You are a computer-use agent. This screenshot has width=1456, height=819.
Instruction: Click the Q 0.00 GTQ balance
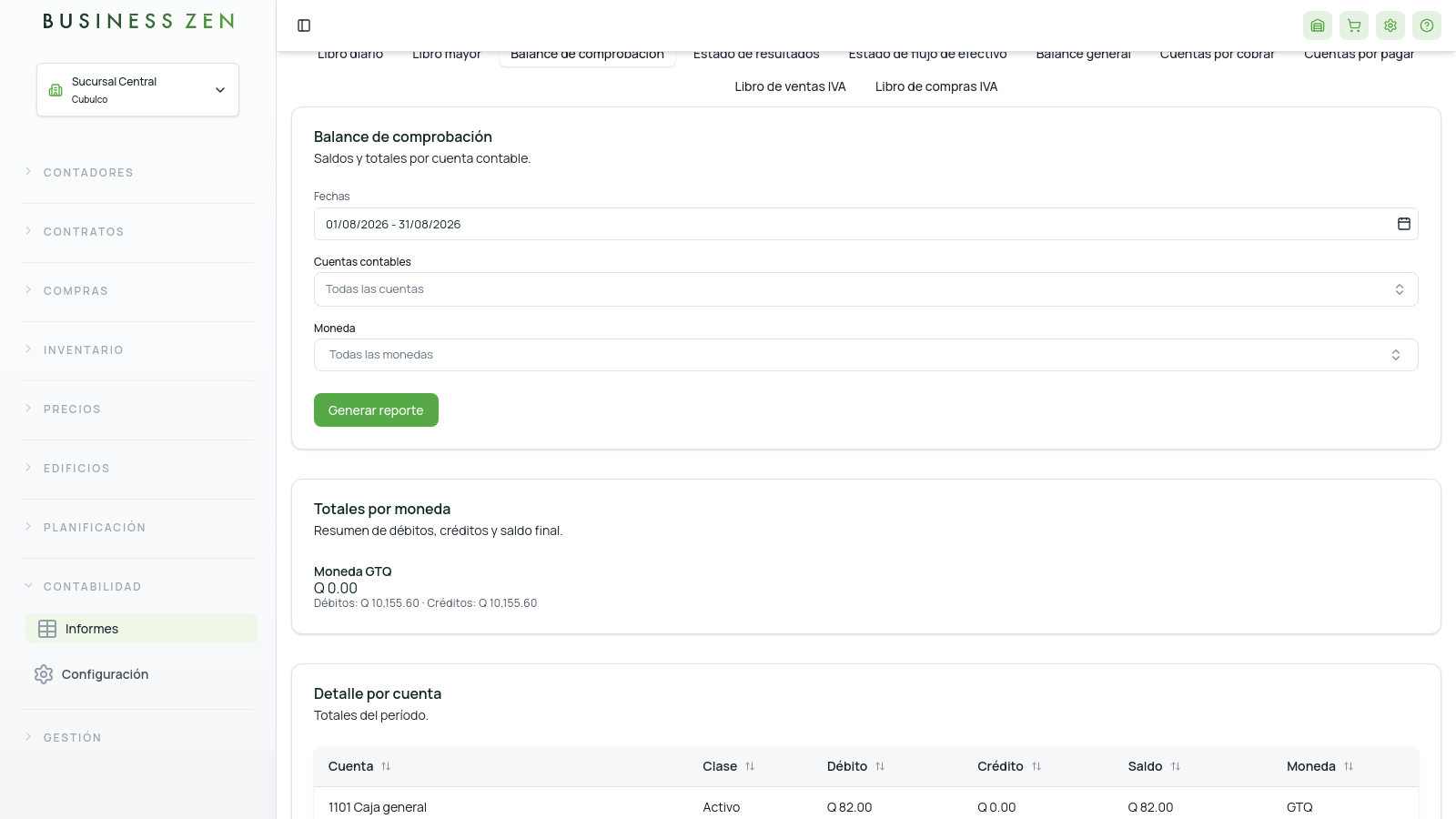tap(336, 588)
